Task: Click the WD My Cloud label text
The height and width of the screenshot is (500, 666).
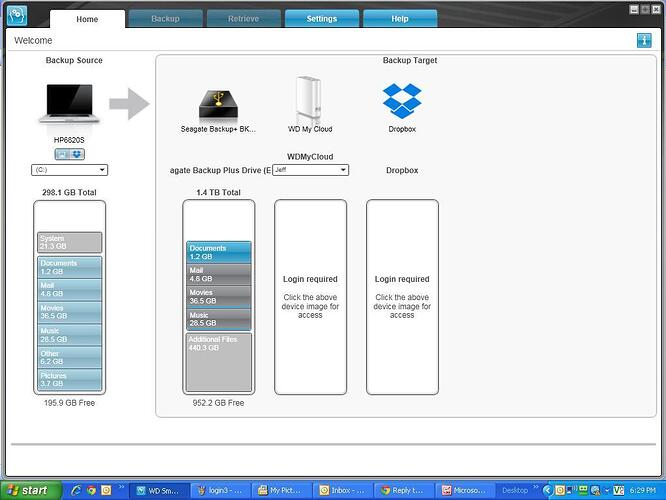Action: click(x=310, y=129)
